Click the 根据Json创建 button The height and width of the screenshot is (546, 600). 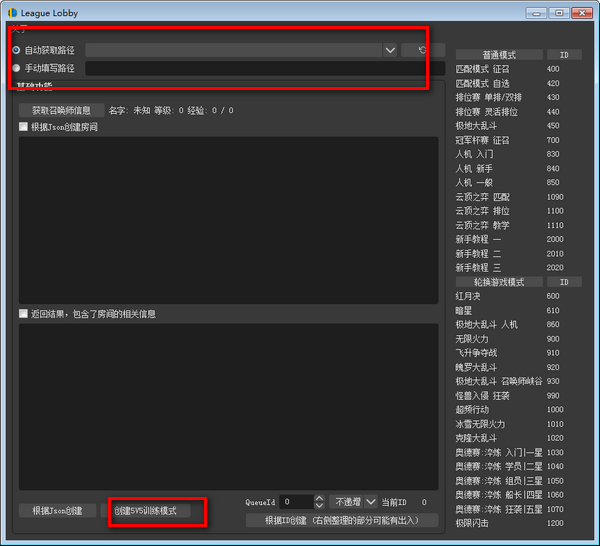click(57, 510)
